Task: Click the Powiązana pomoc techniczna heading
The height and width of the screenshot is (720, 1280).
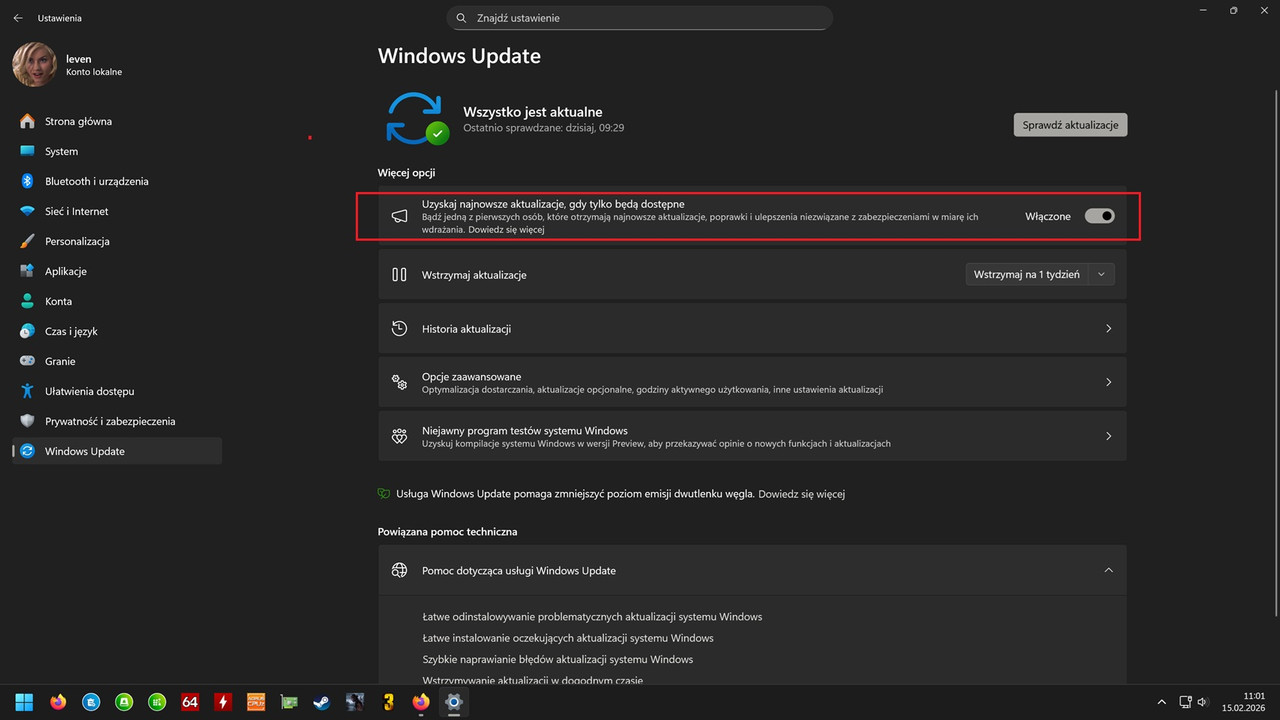Action: pos(448,532)
